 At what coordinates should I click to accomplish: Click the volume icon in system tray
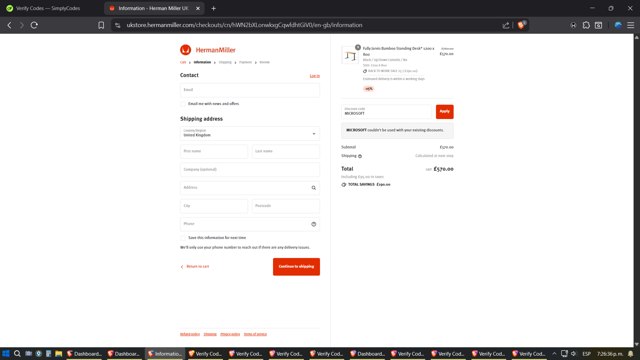(x=573, y=353)
